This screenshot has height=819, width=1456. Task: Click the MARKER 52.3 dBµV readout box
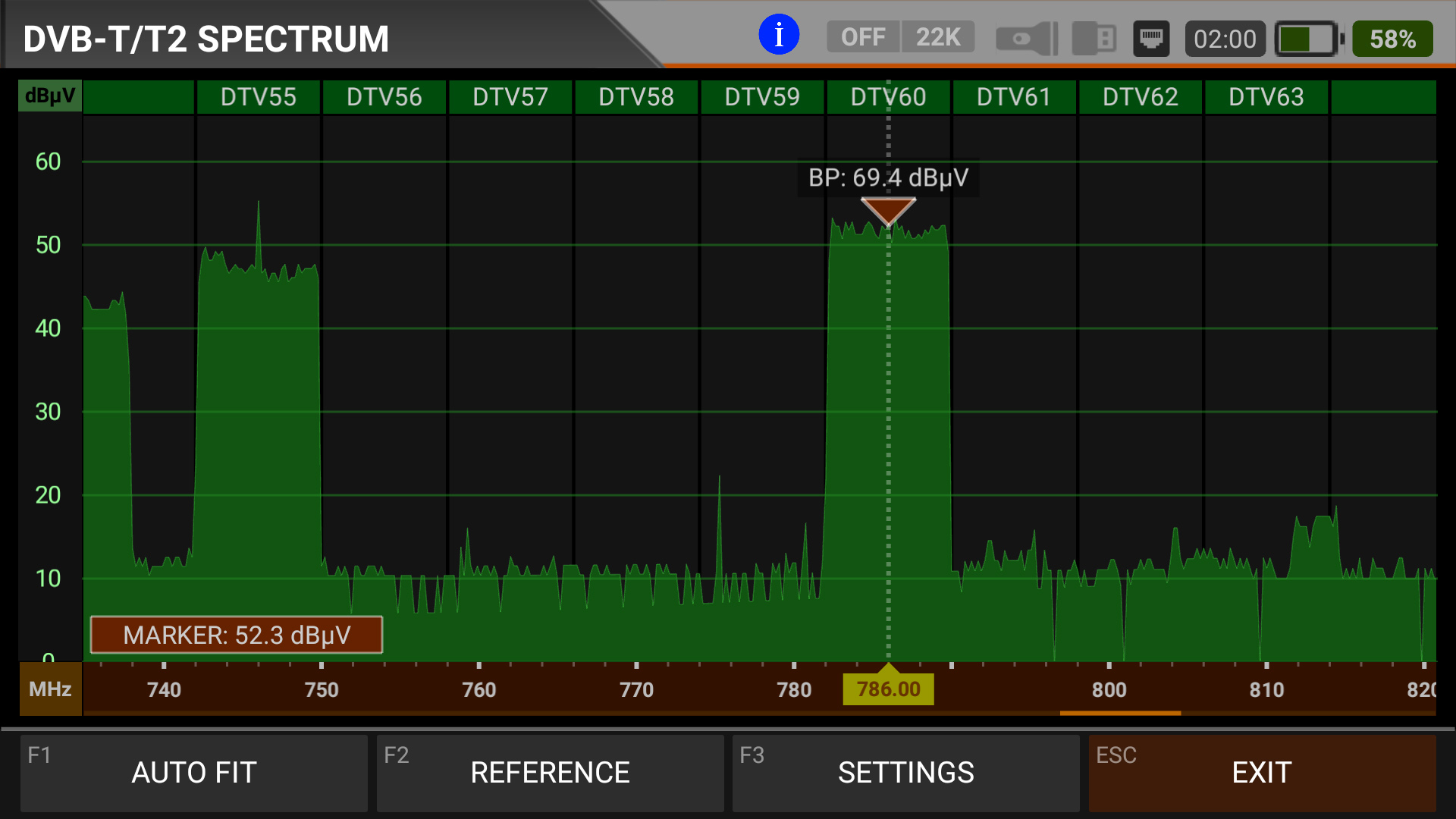coord(237,635)
